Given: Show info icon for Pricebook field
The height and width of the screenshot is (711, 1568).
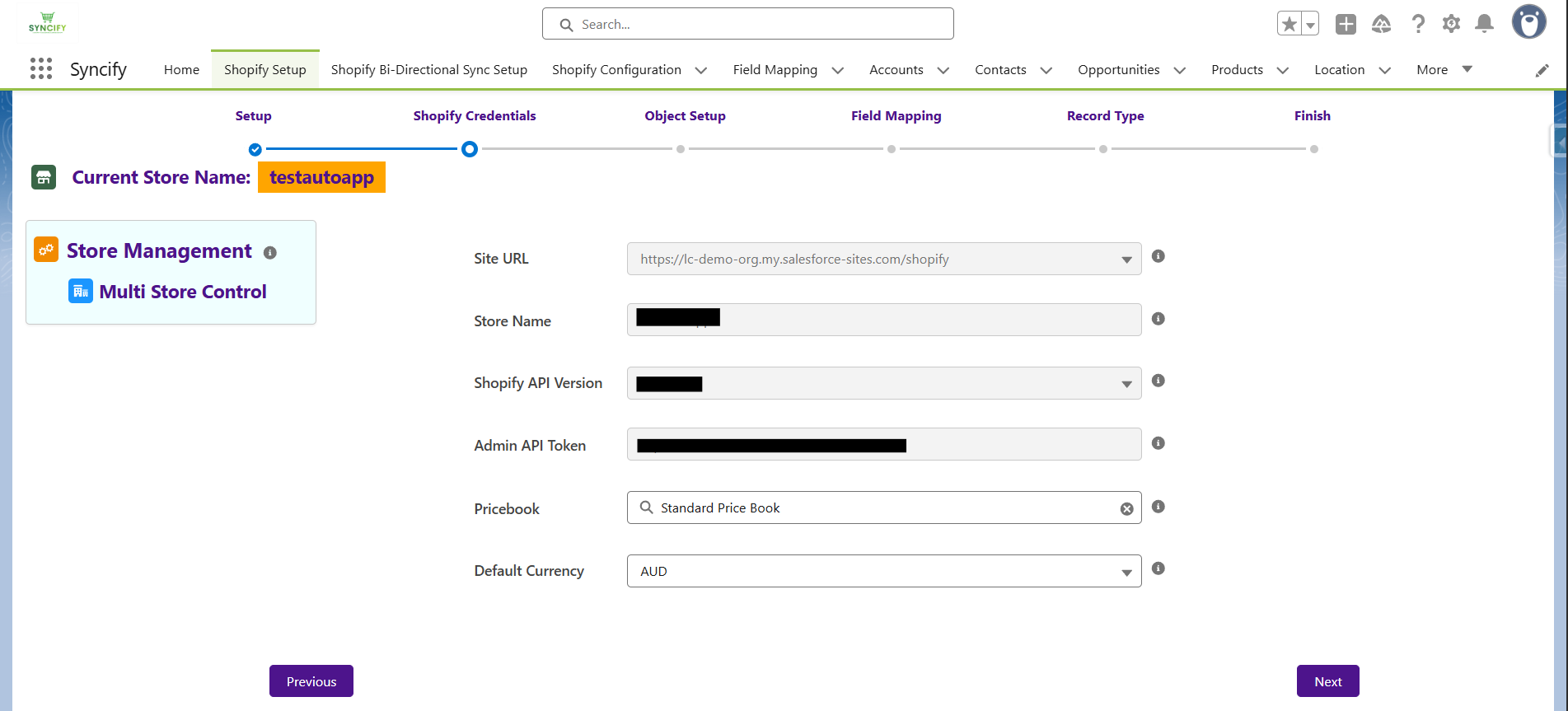Looking at the screenshot, I should pyautogui.click(x=1158, y=507).
